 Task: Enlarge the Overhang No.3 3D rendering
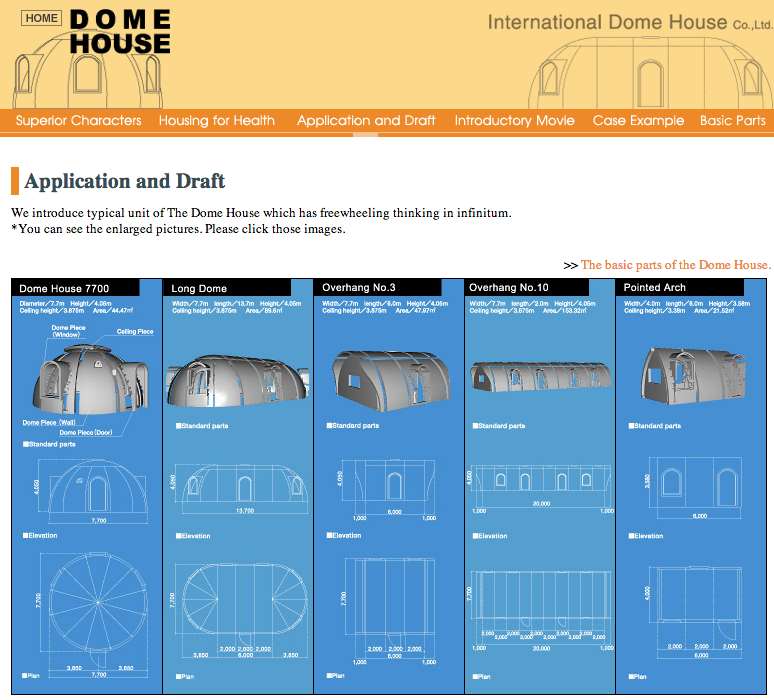(391, 381)
